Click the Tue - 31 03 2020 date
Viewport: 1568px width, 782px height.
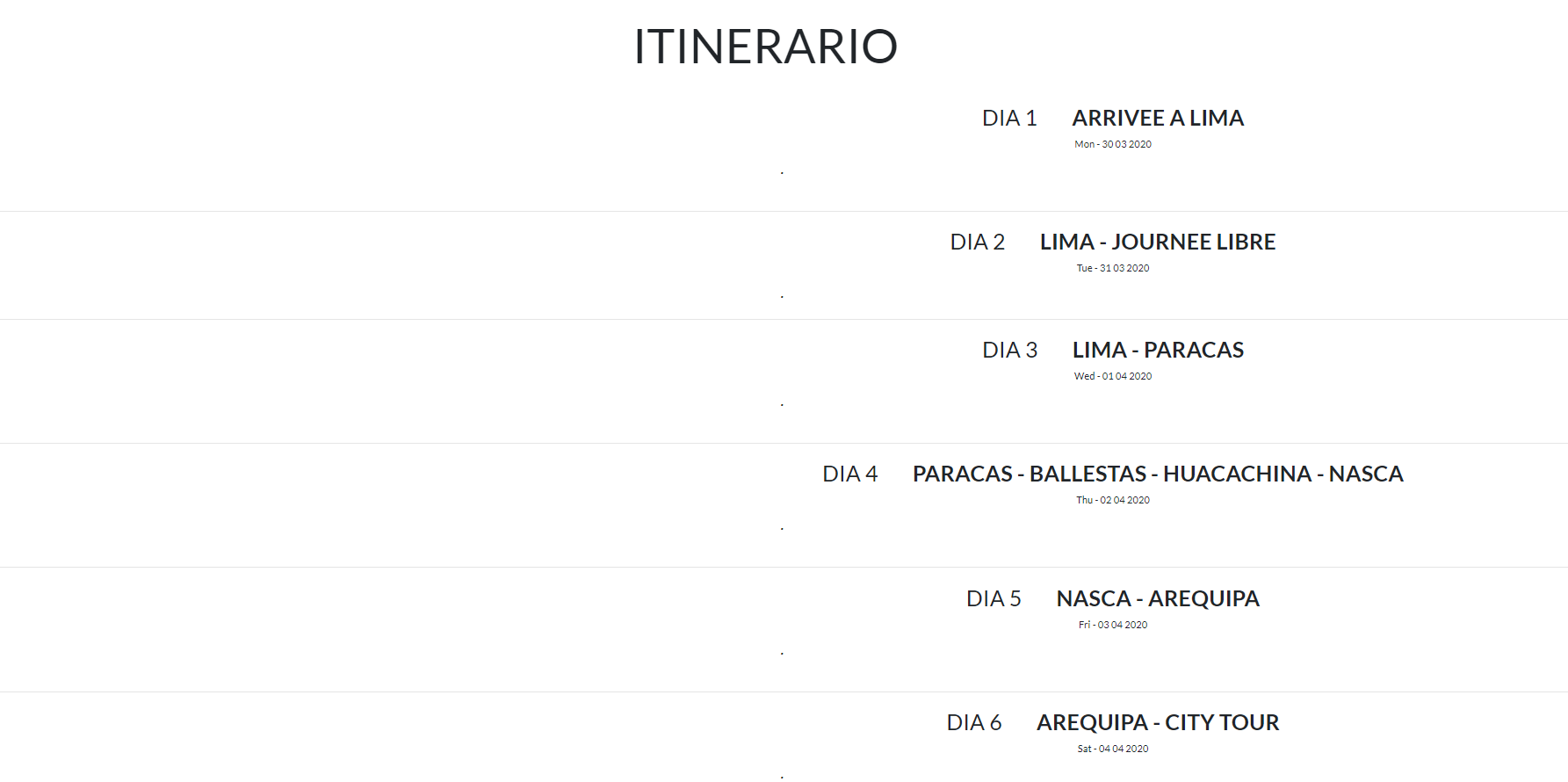pyautogui.click(x=1112, y=268)
